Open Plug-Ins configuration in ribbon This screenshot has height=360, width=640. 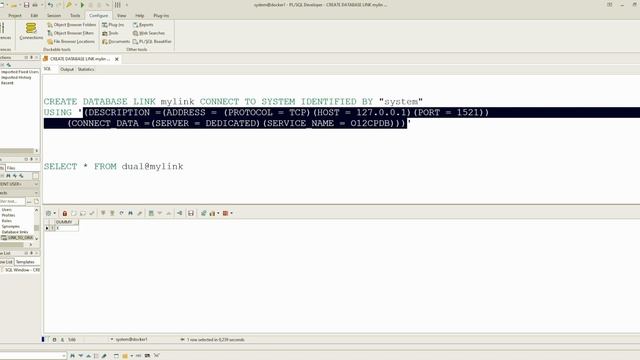pyautogui.click(x=113, y=24)
